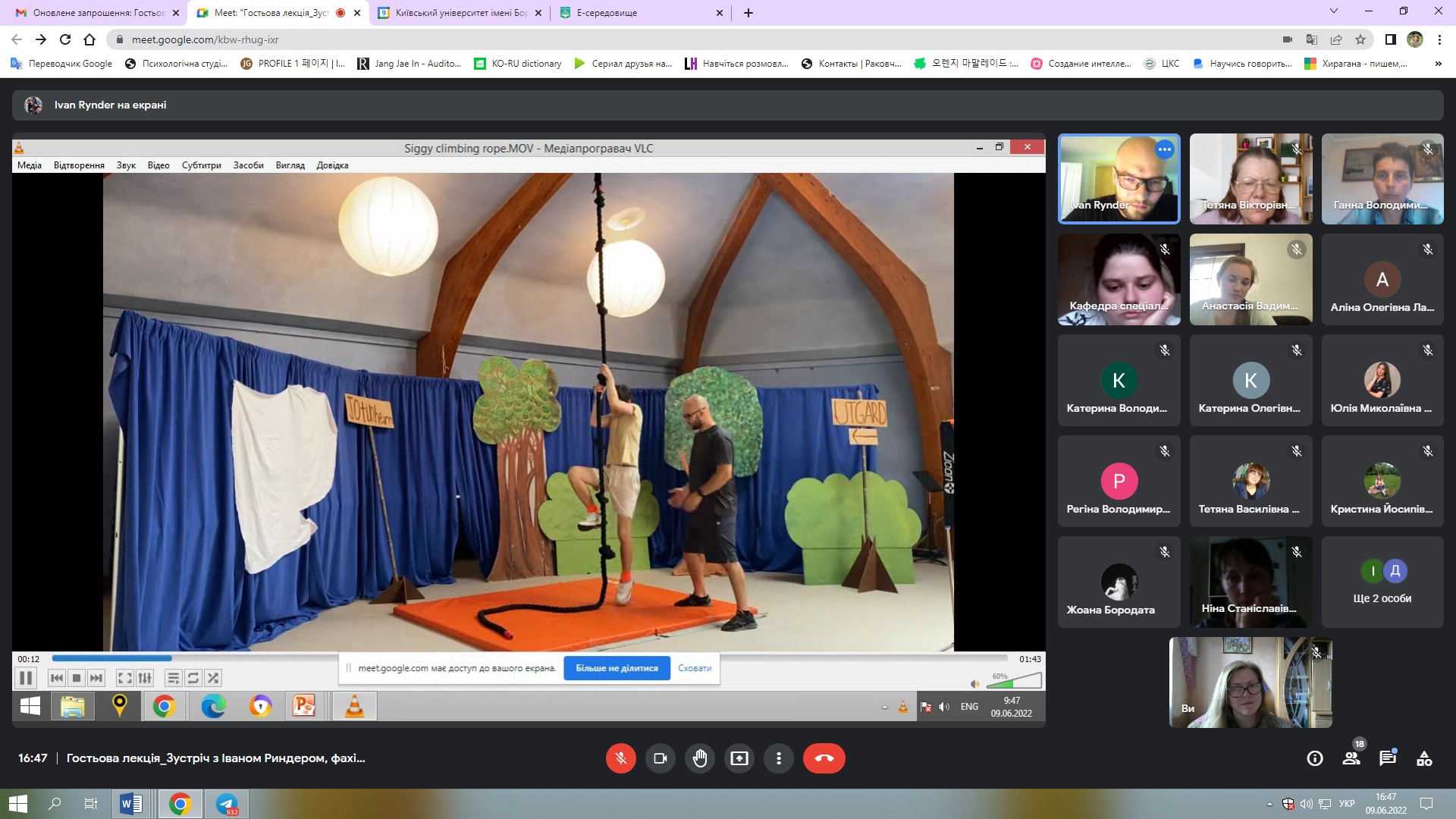The height and width of the screenshot is (819, 1456).
Task: Click Більше не ділитися button
Action: (617, 668)
